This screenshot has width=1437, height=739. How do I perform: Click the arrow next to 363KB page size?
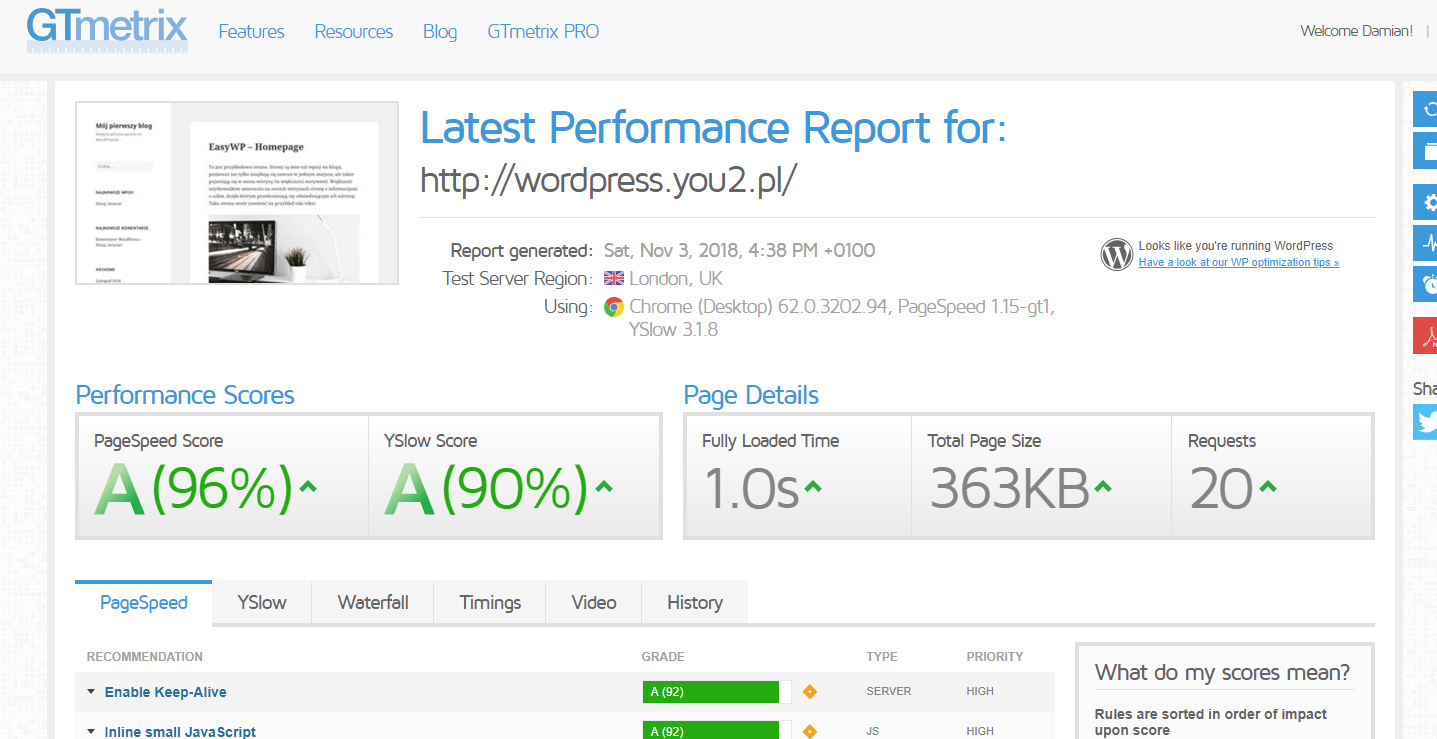1102,487
